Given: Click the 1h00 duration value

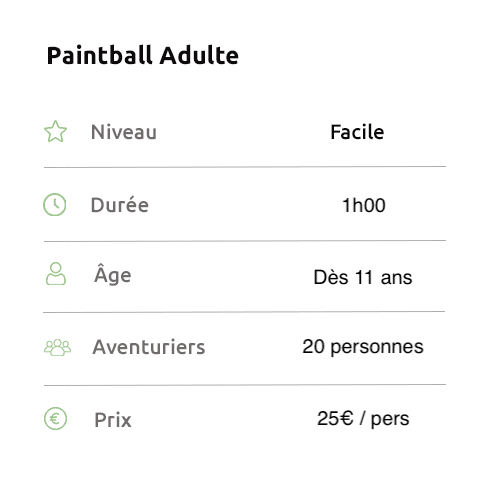Looking at the screenshot, I should (364, 205).
